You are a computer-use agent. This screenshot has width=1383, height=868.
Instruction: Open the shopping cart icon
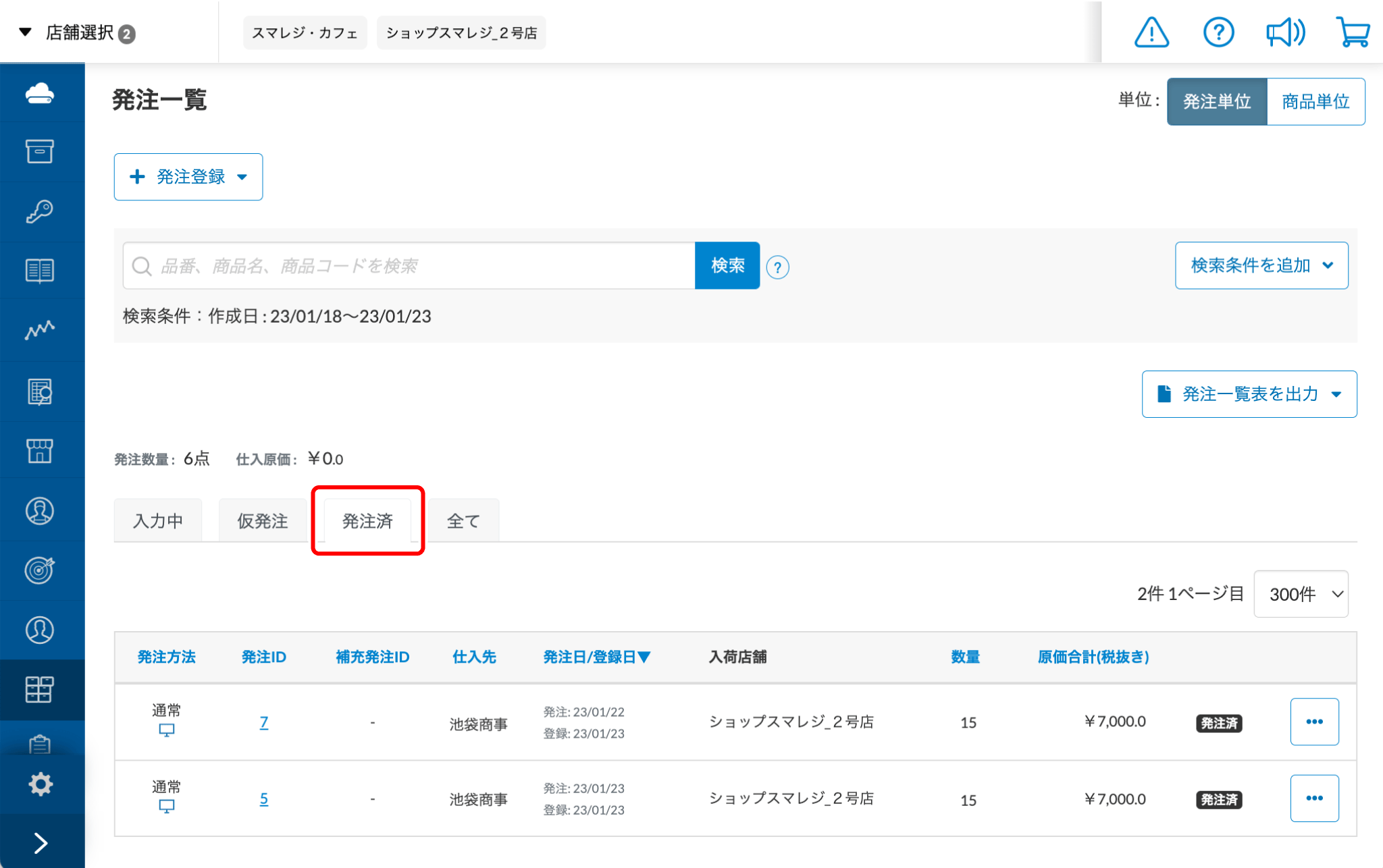pyautogui.click(x=1352, y=32)
